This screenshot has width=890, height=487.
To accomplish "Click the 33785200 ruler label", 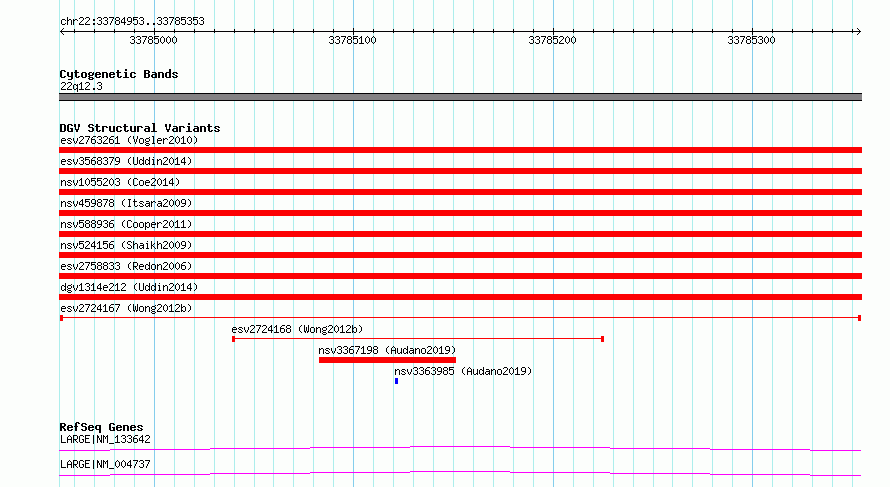I will pos(552,40).
